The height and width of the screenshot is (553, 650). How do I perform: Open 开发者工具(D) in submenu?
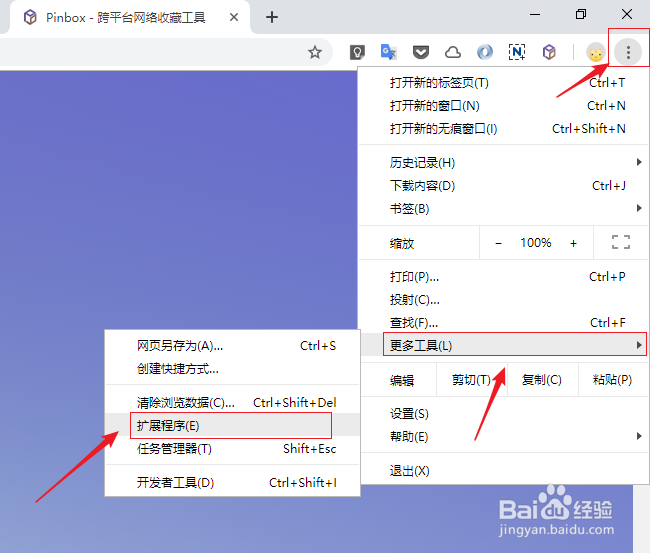coord(232,483)
